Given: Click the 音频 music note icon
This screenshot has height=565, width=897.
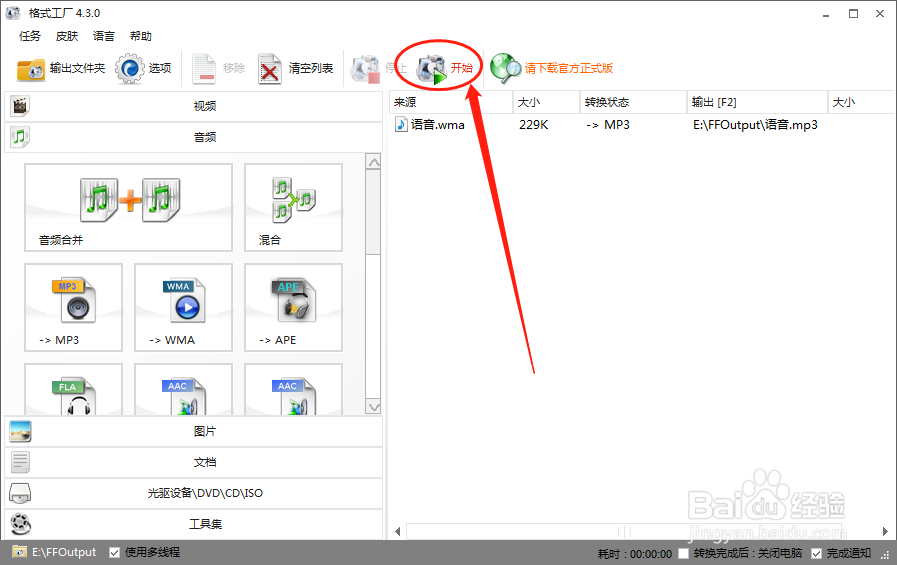Looking at the screenshot, I should [x=20, y=137].
